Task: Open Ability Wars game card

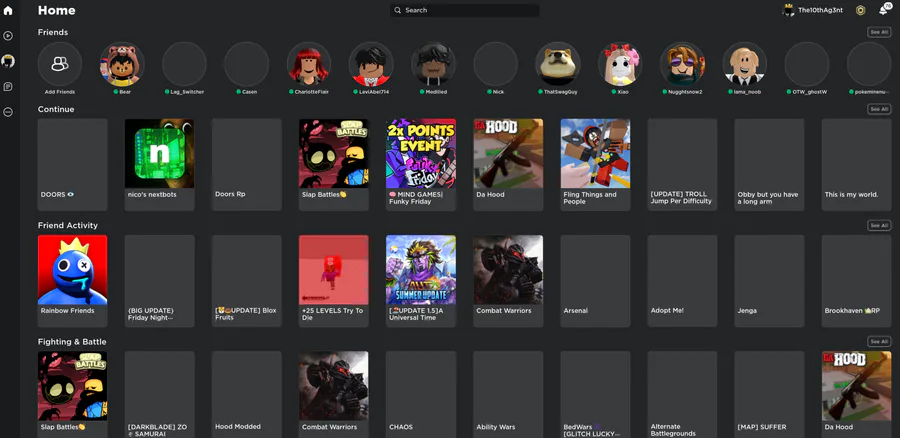Action: pos(508,395)
